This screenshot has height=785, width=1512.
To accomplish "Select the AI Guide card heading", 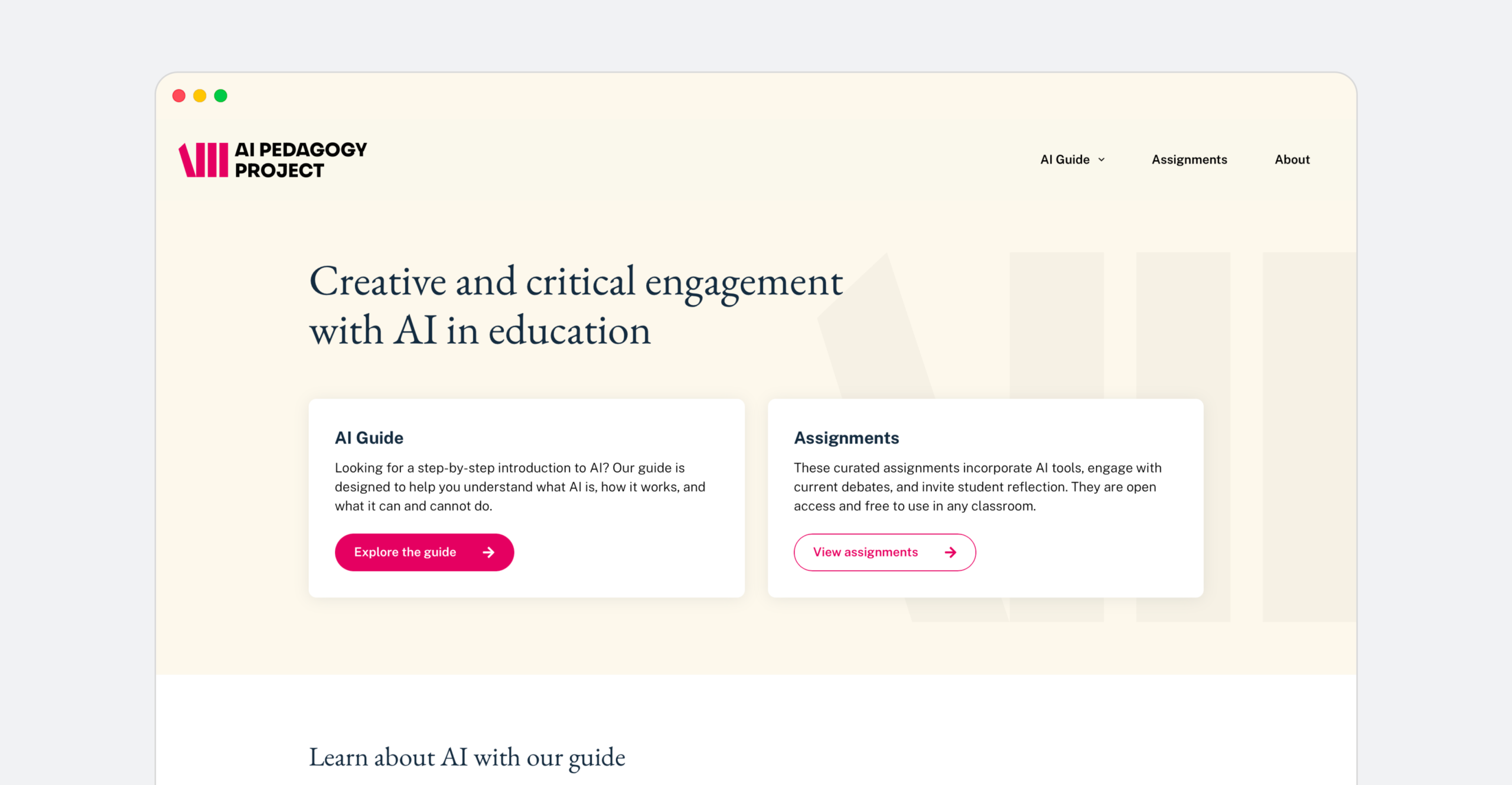I will (369, 438).
